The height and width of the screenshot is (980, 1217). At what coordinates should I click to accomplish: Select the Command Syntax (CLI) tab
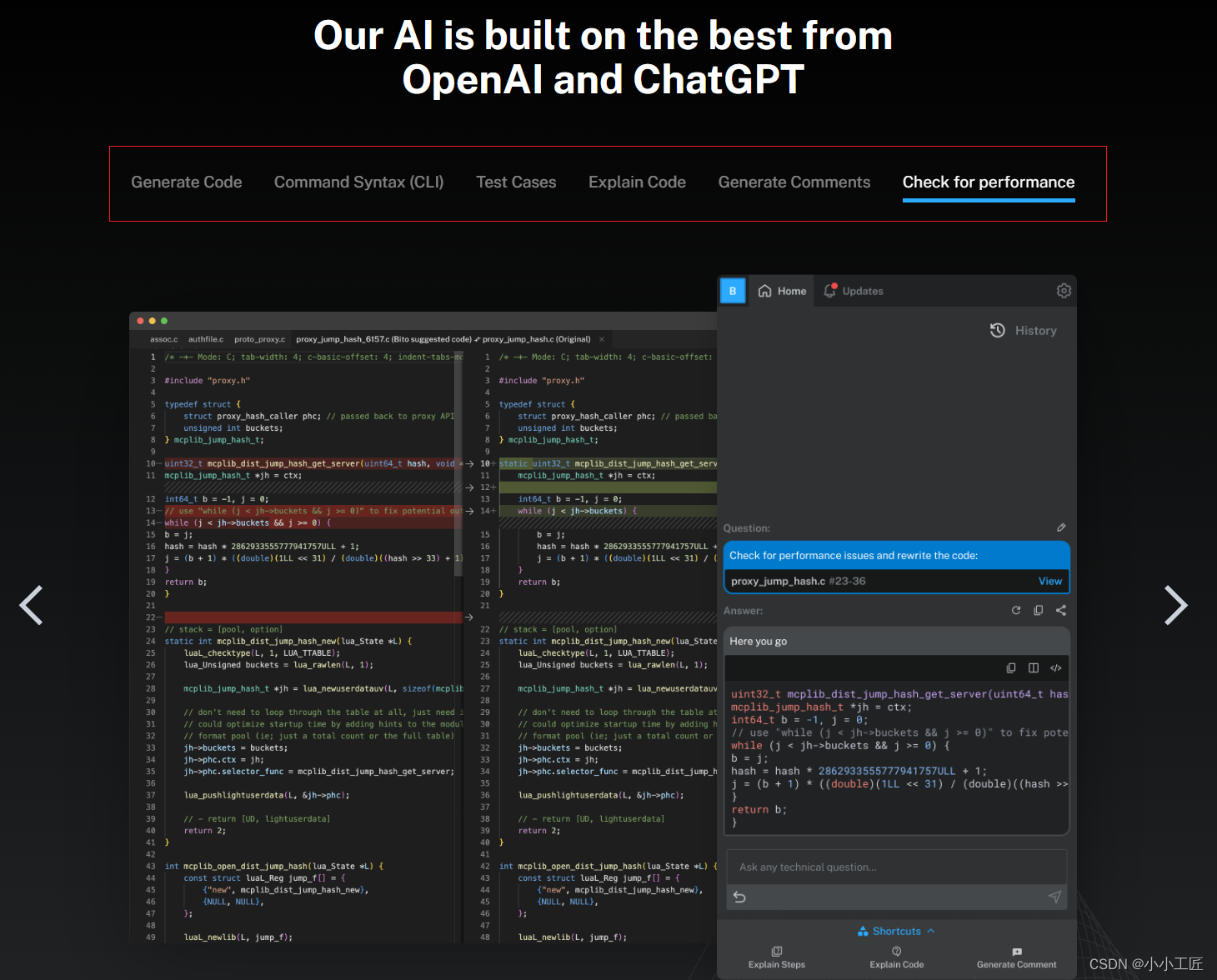point(359,182)
